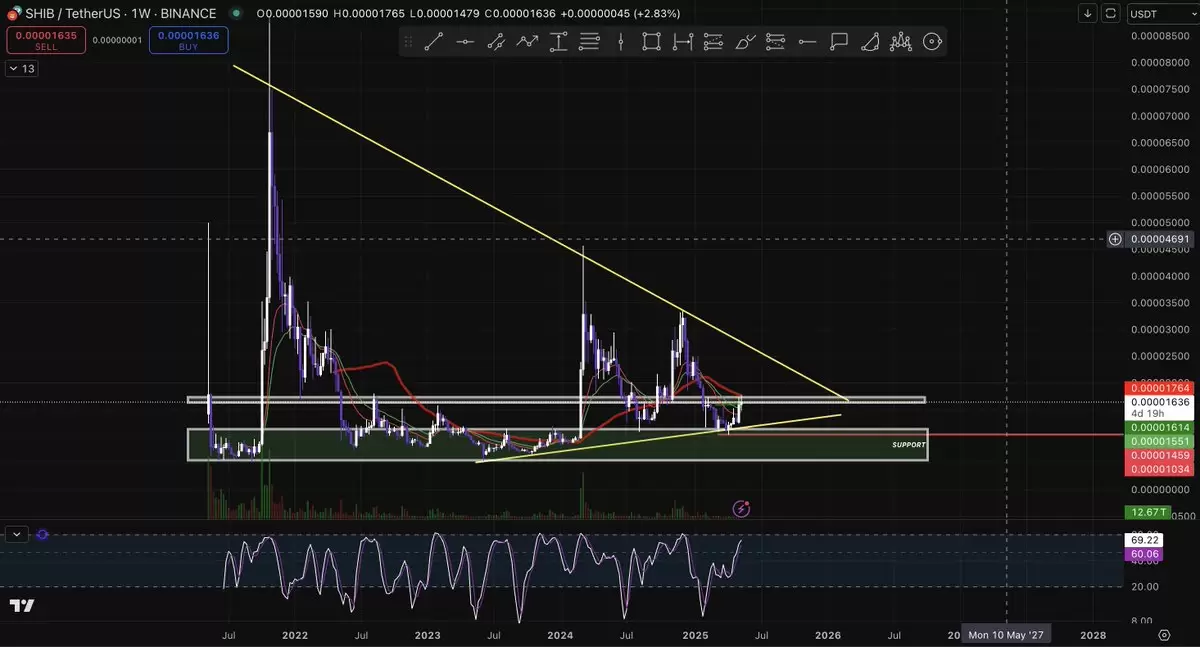
Task: Click the blue BUY 0.00001636 button
Action: point(189,40)
